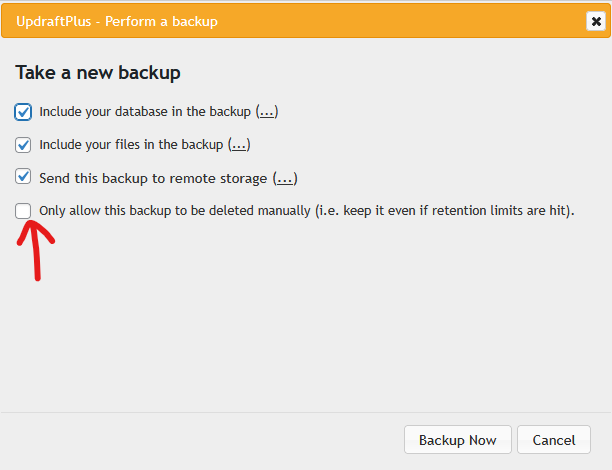Close the UpdraftPlus backup dialog

(x=594, y=21)
